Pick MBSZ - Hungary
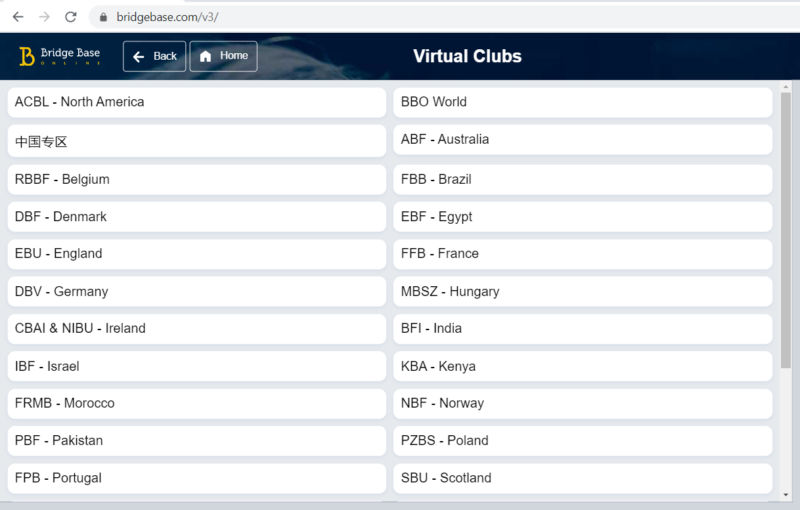This screenshot has width=800, height=510. tap(583, 291)
